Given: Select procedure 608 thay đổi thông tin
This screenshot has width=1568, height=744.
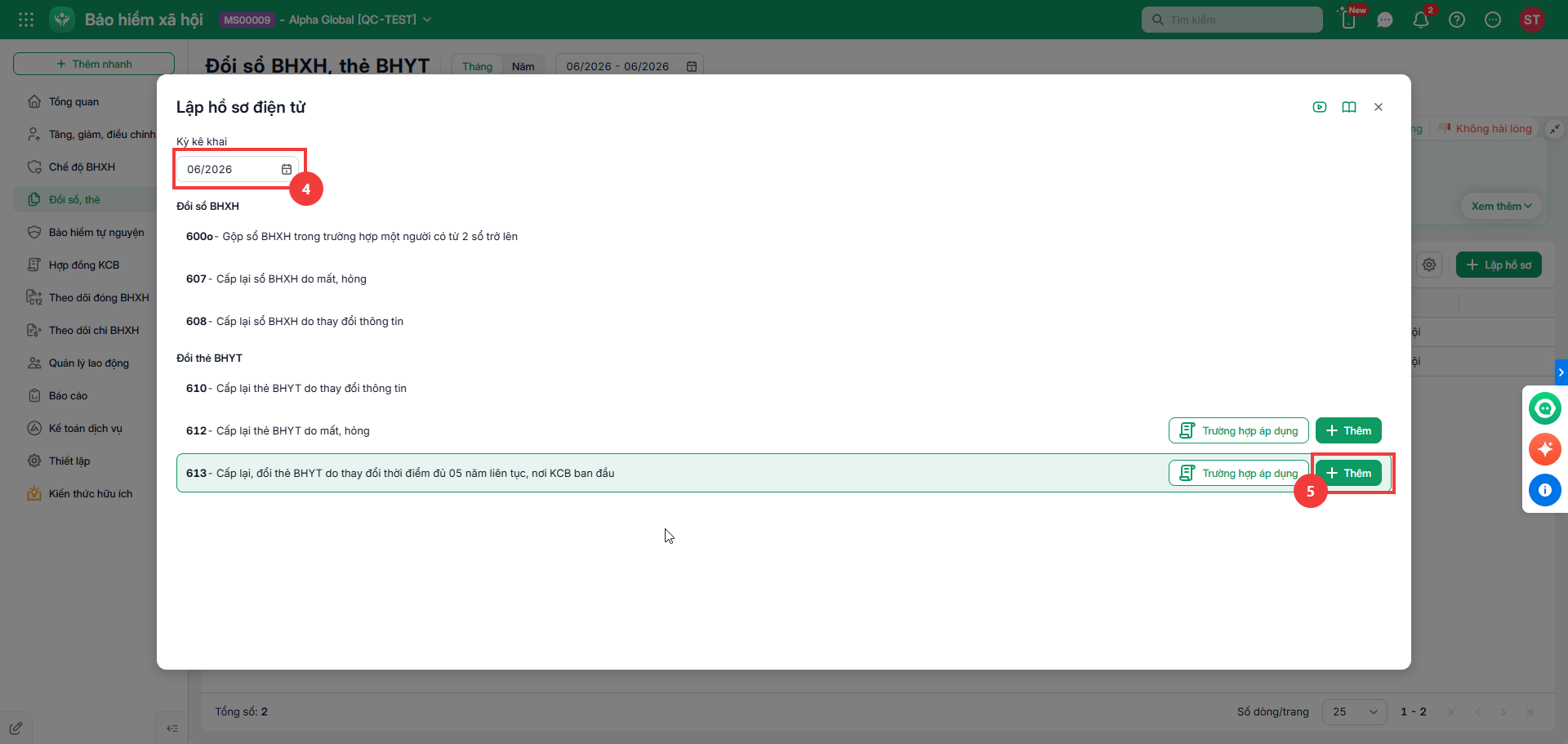Looking at the screenshot, I should click(295, 322).
